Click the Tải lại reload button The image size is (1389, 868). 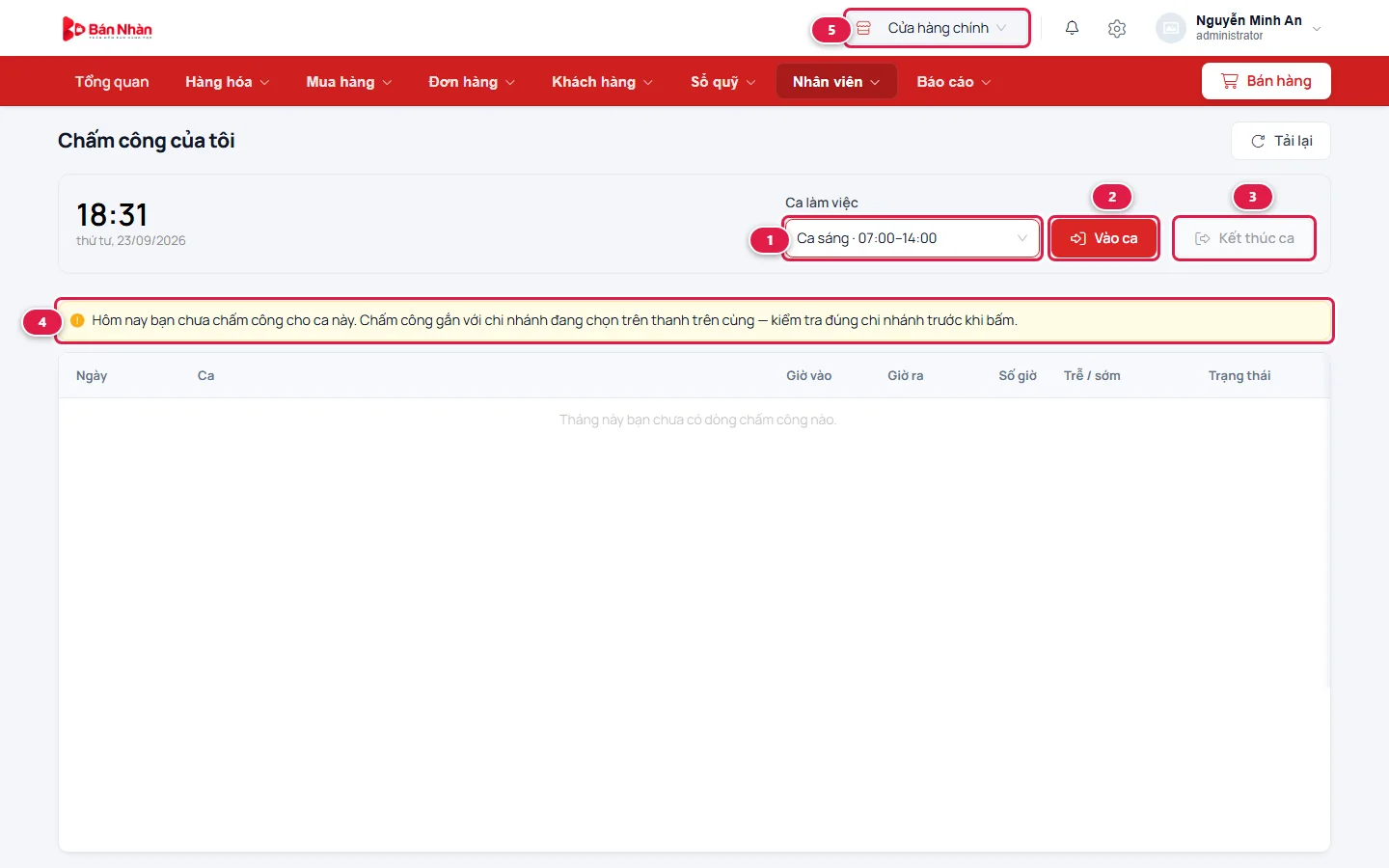(1281, 141)
